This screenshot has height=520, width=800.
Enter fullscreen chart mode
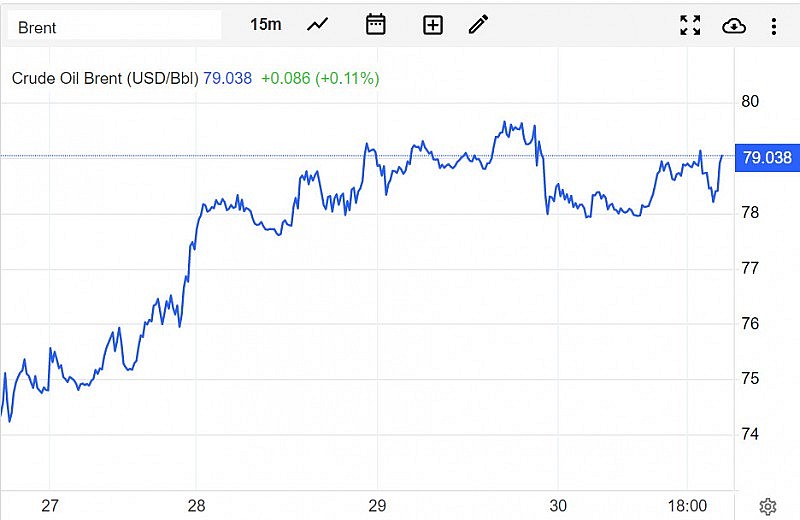point(690,25)
